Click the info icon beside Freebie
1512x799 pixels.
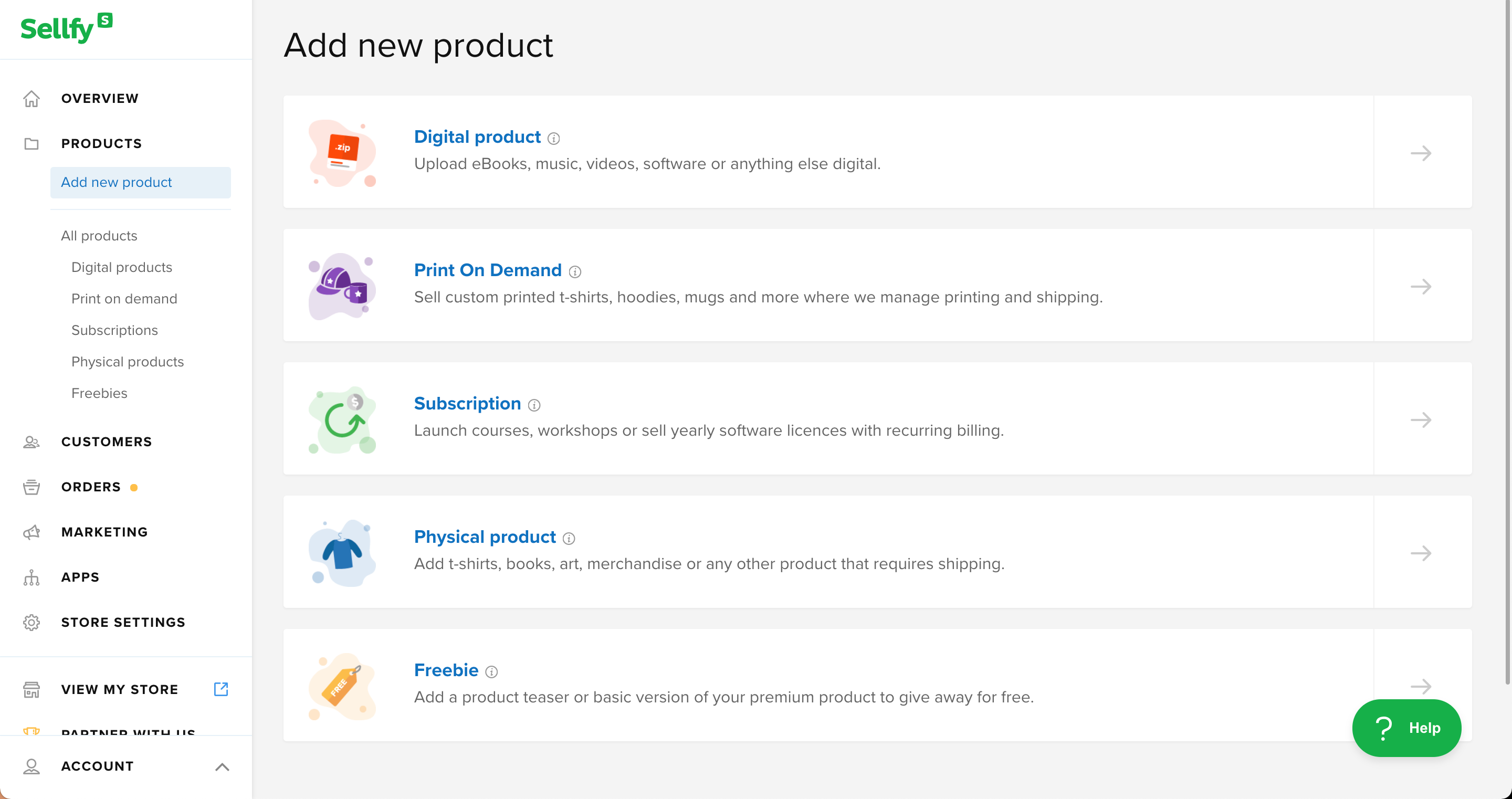tap(492, 671)
